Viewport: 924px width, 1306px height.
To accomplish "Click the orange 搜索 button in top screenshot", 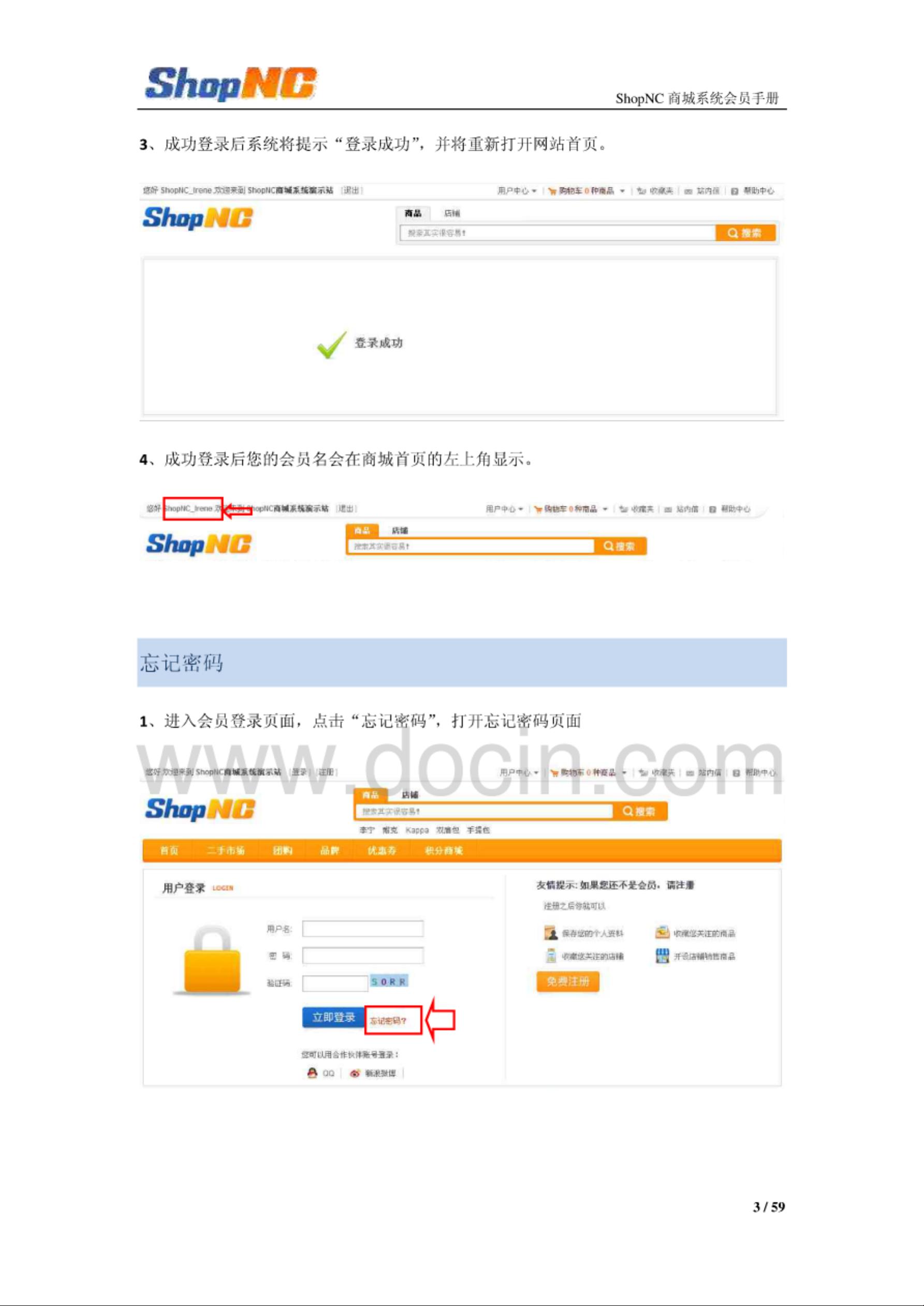I will (x=745, y=232).
